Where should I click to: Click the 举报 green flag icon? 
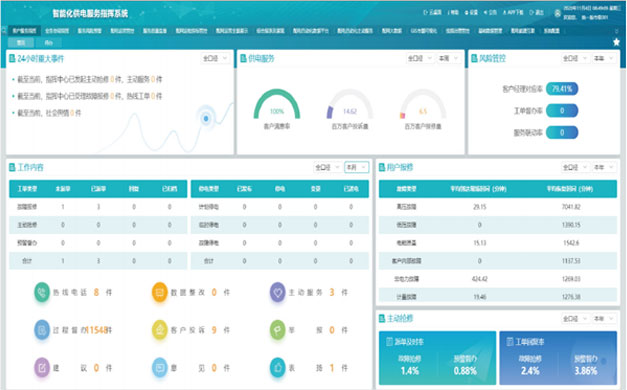click(x=278, y=330)
